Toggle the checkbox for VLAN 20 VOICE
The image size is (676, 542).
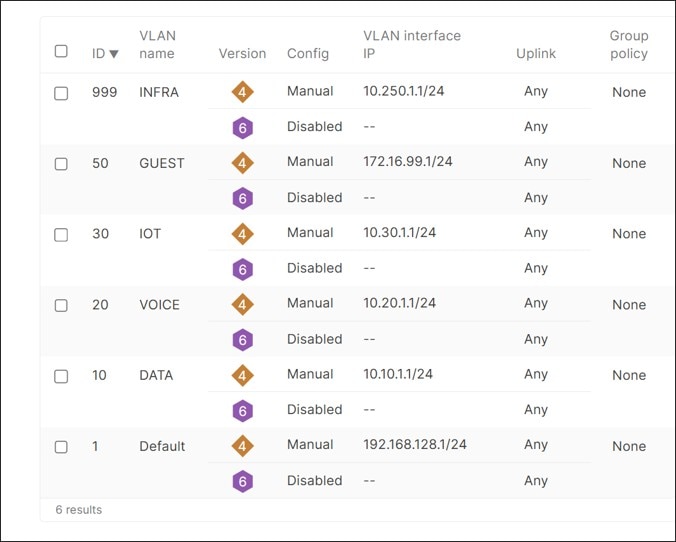(x=61, y=305)
